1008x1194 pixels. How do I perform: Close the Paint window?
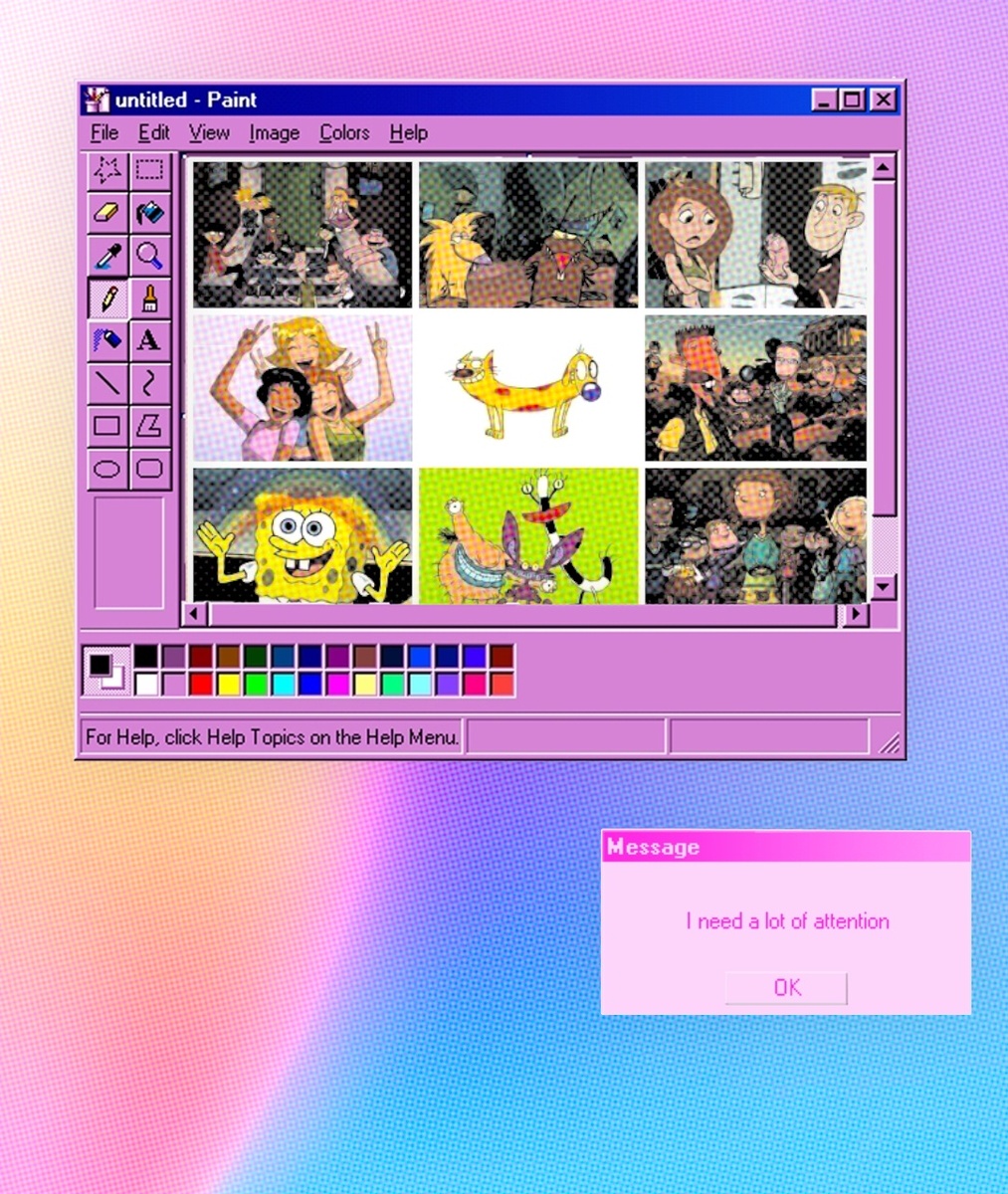(883, 100)
